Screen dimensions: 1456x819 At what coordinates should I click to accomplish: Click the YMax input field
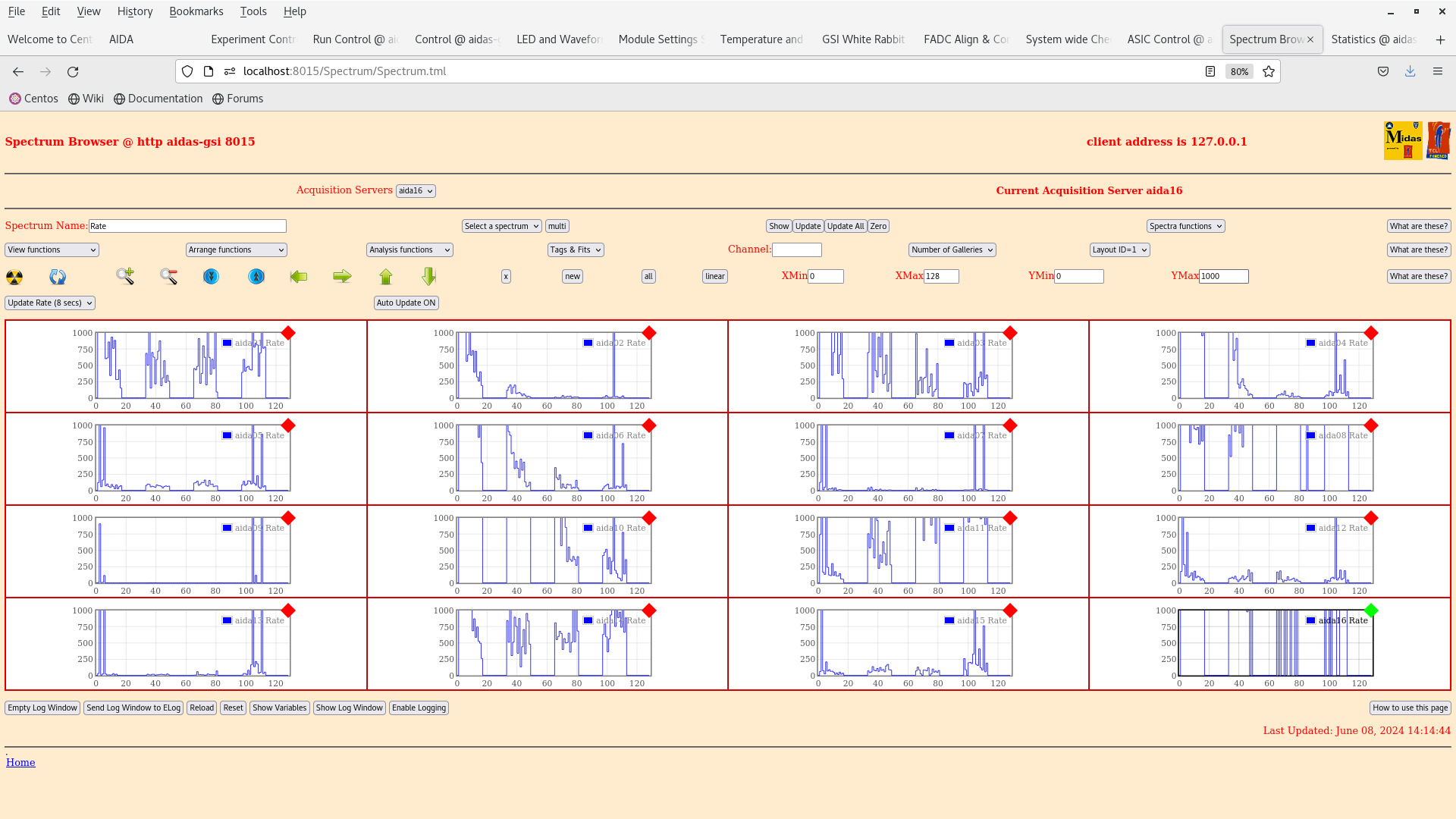[1223, 277]
